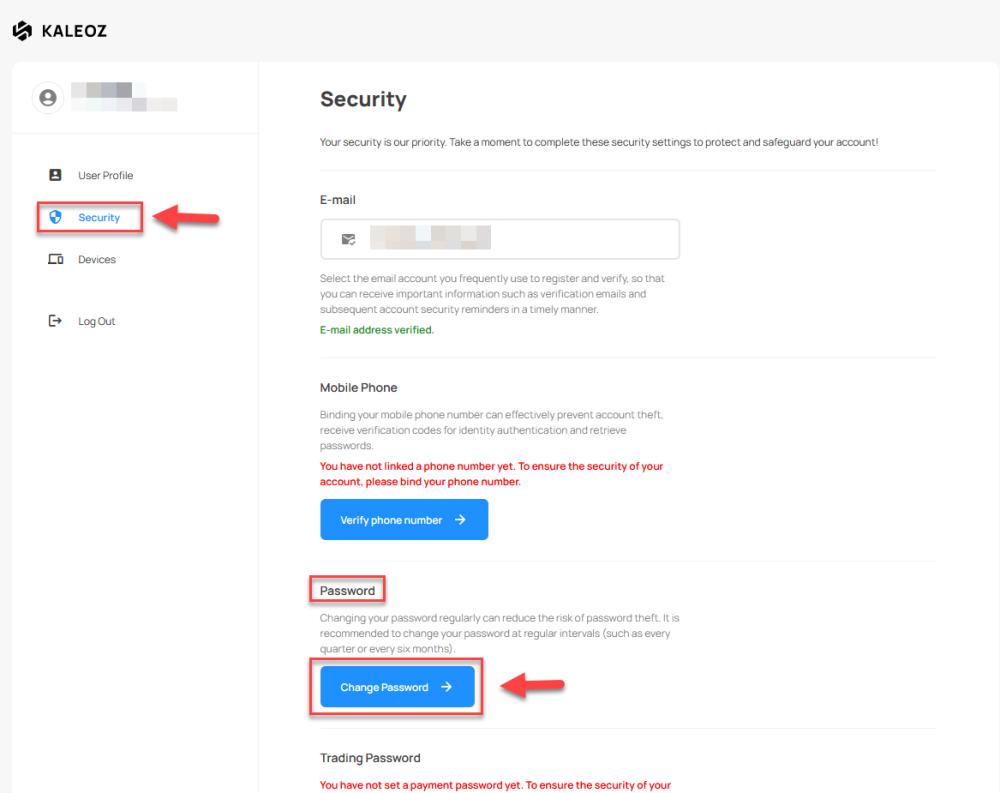The height and width of the screenshot is (793, 1000).
Task: Select the Security menu item
Action: pyautogui.click(x=99, y=217)
